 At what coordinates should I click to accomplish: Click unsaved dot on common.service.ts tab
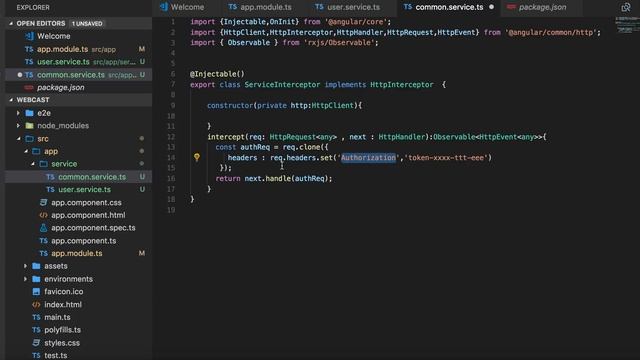tap(491, 7)
